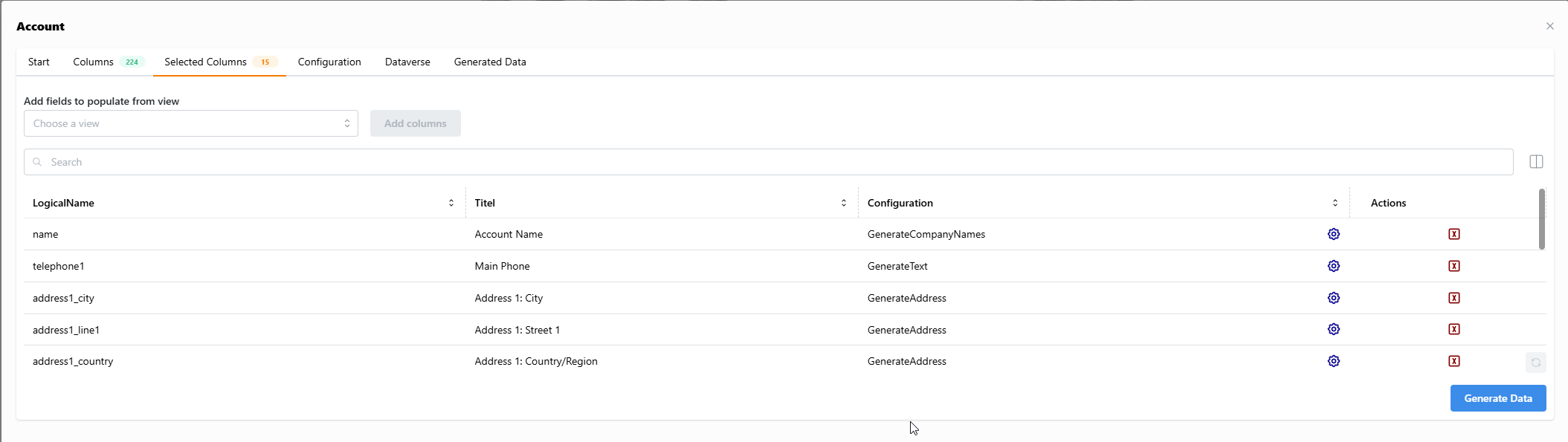Image resolution: width=1568 pixels, height=442 pixels.
Task: Focus the Search input field
Action: (769, 162)
